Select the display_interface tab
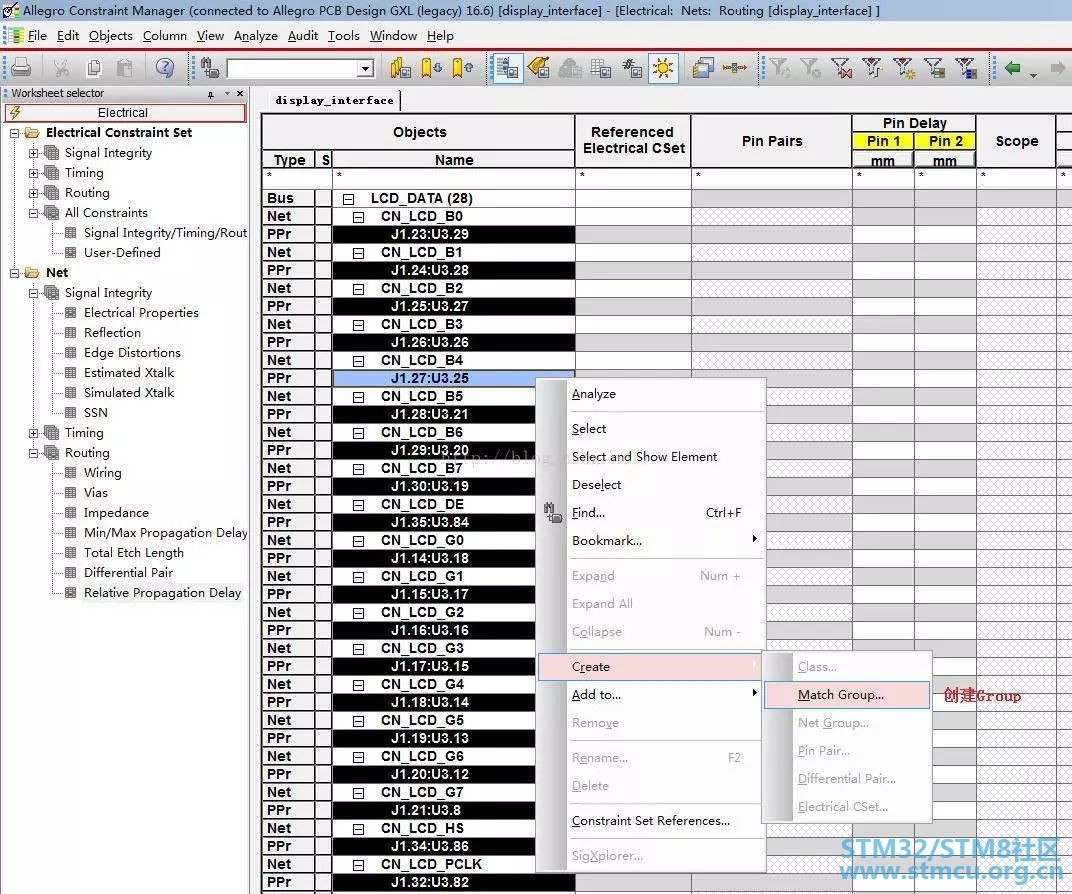The height and width of the screenshot is (894, 1072). tap(334, 100)
